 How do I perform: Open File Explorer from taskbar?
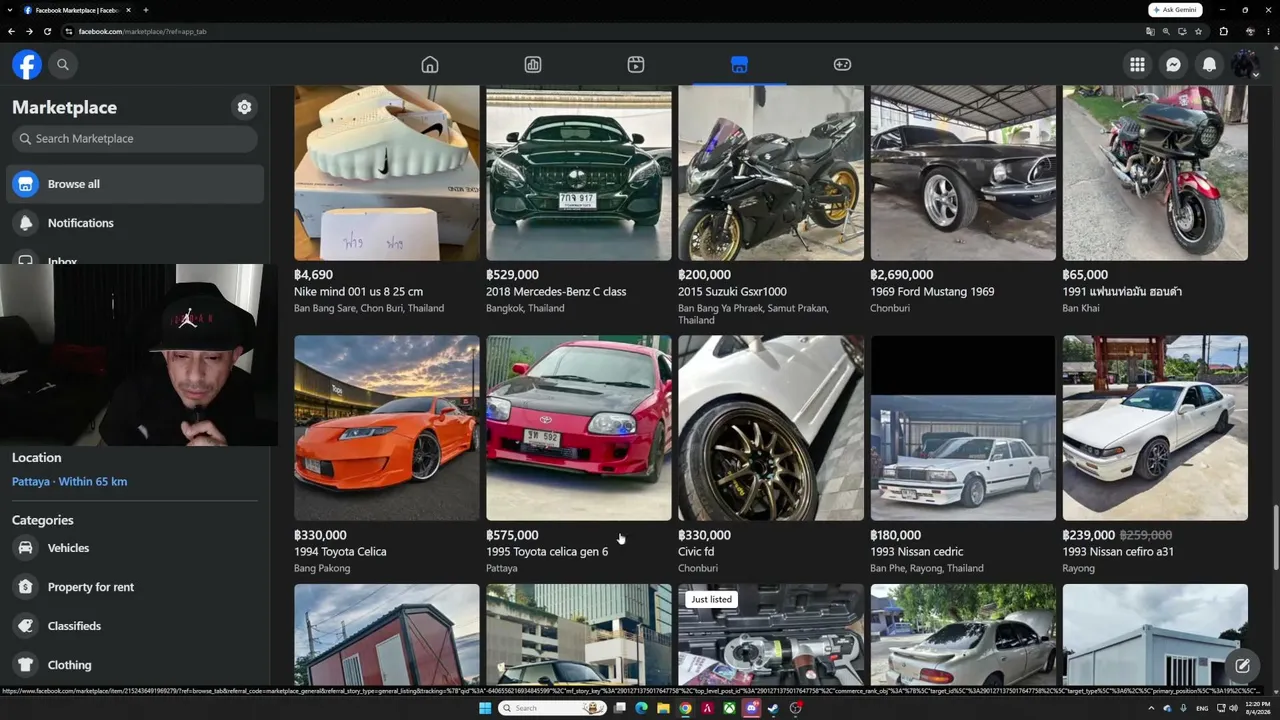pos(663,708)
